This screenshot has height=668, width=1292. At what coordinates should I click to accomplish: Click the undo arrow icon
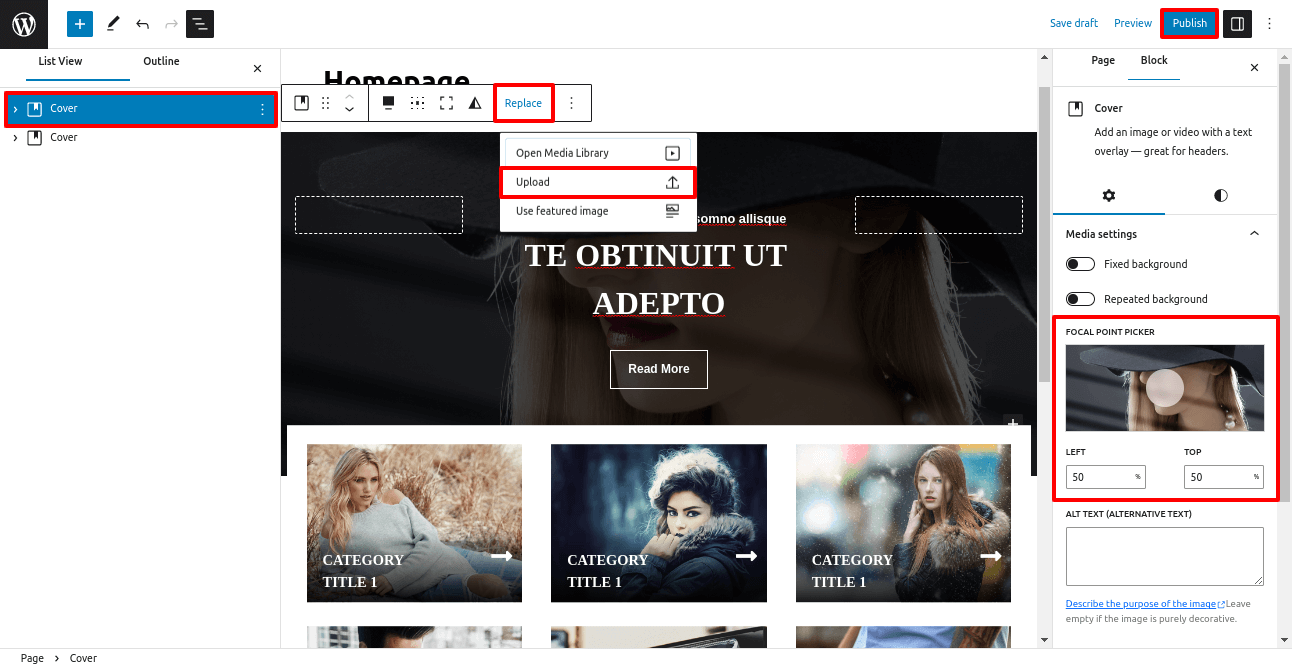tap(142, 24)
